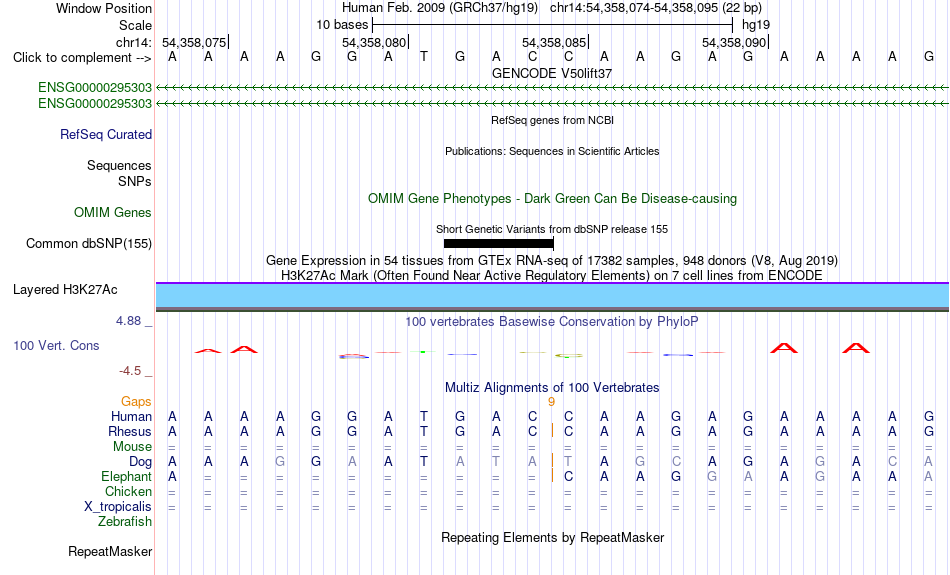Select the first ENSG00000295303 gene label
Screen dimensions: 950x575
coord(95,88)
